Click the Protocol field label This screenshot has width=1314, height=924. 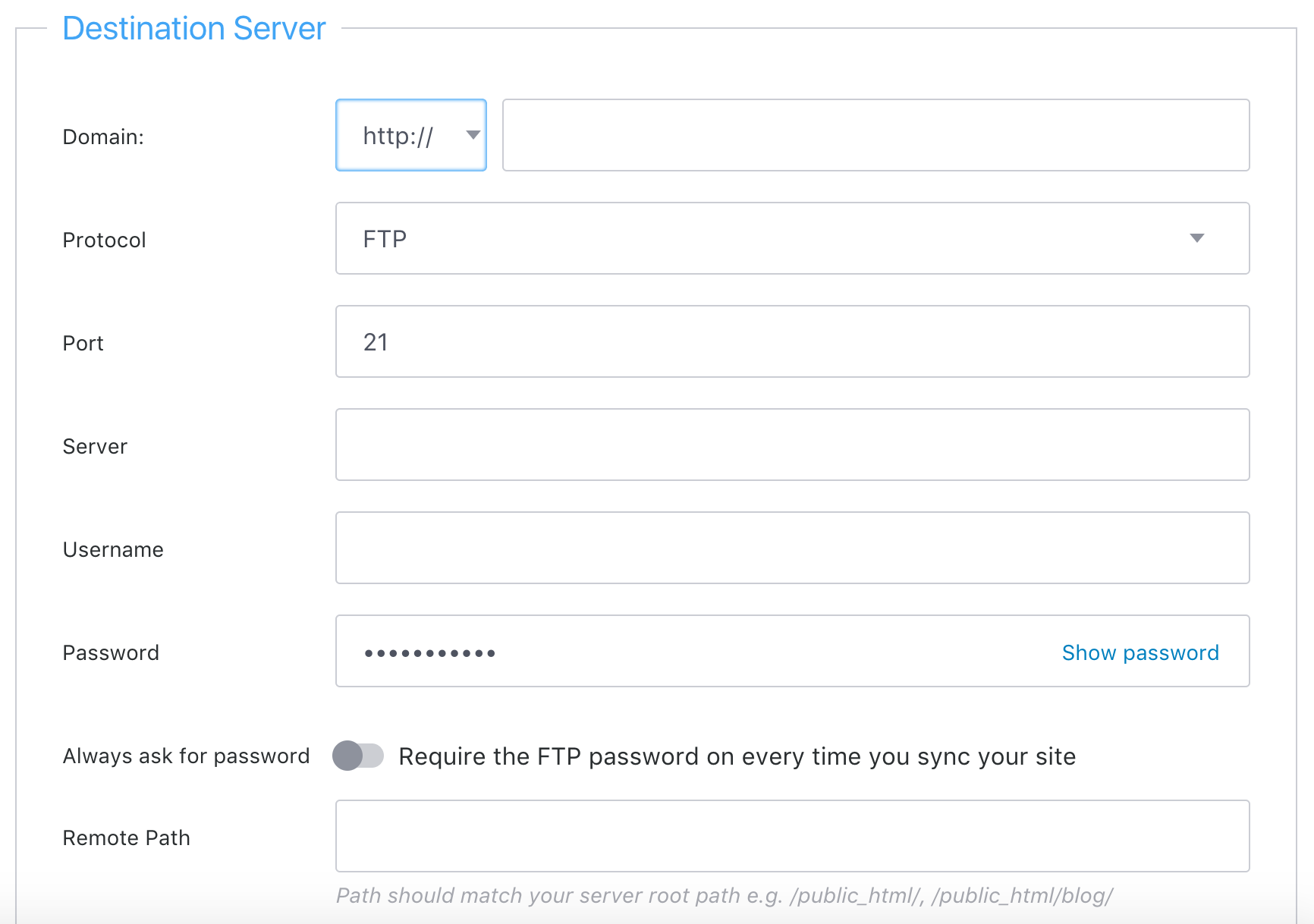[x=104, y=240]
